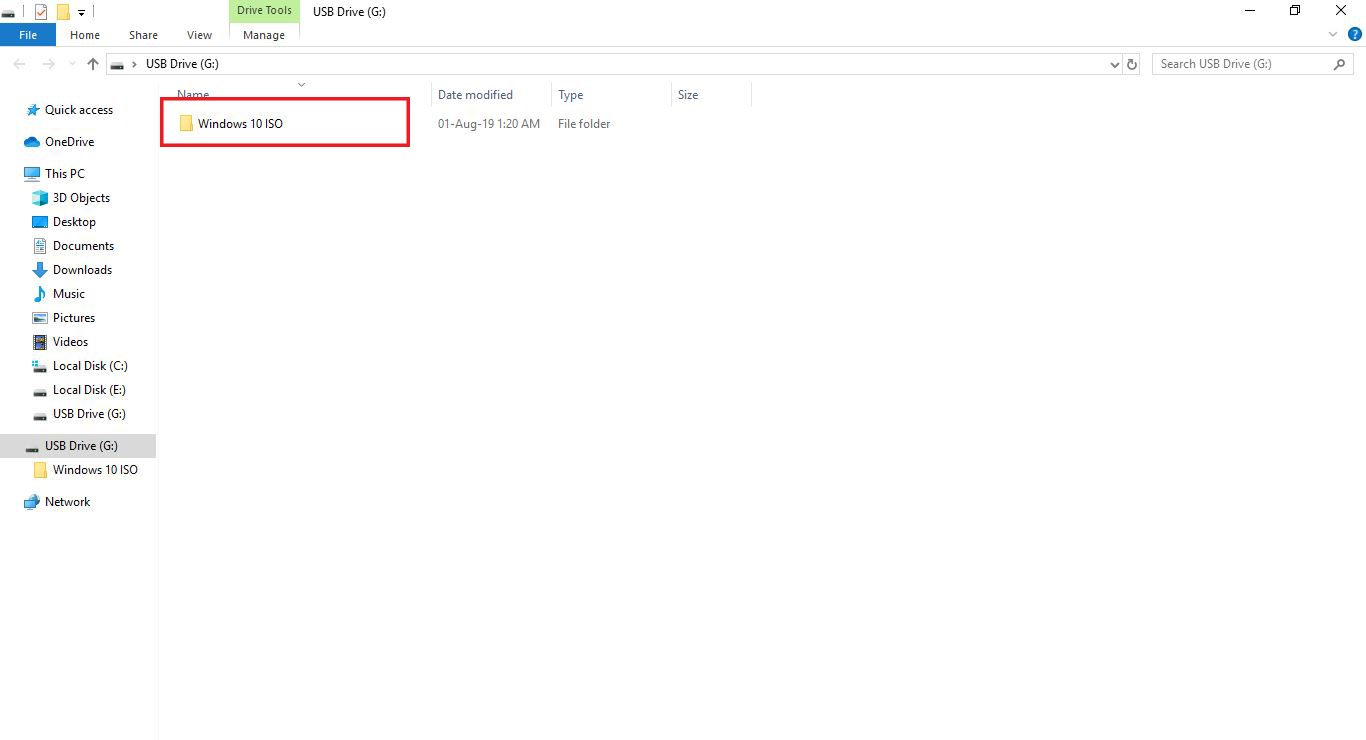Click the Desktop icon in sidebar
This screenshot has height=740, width=1366.
[x=40, y=222]
